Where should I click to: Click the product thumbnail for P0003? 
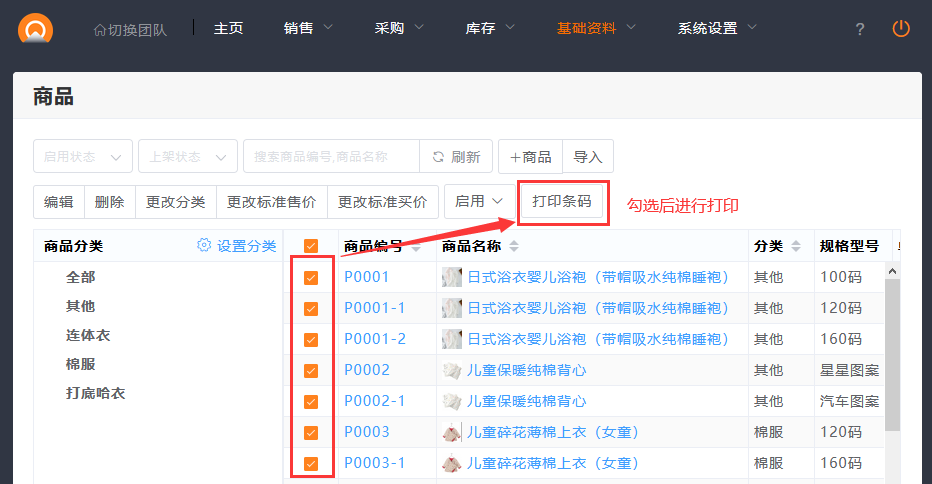452,433
